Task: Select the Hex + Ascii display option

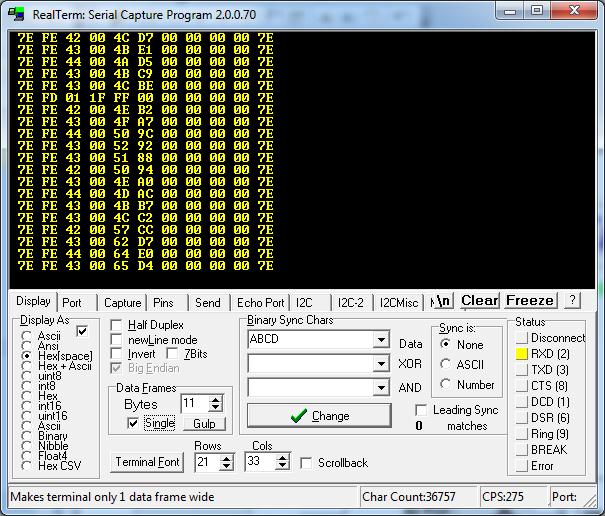Action: coord(27,365)
